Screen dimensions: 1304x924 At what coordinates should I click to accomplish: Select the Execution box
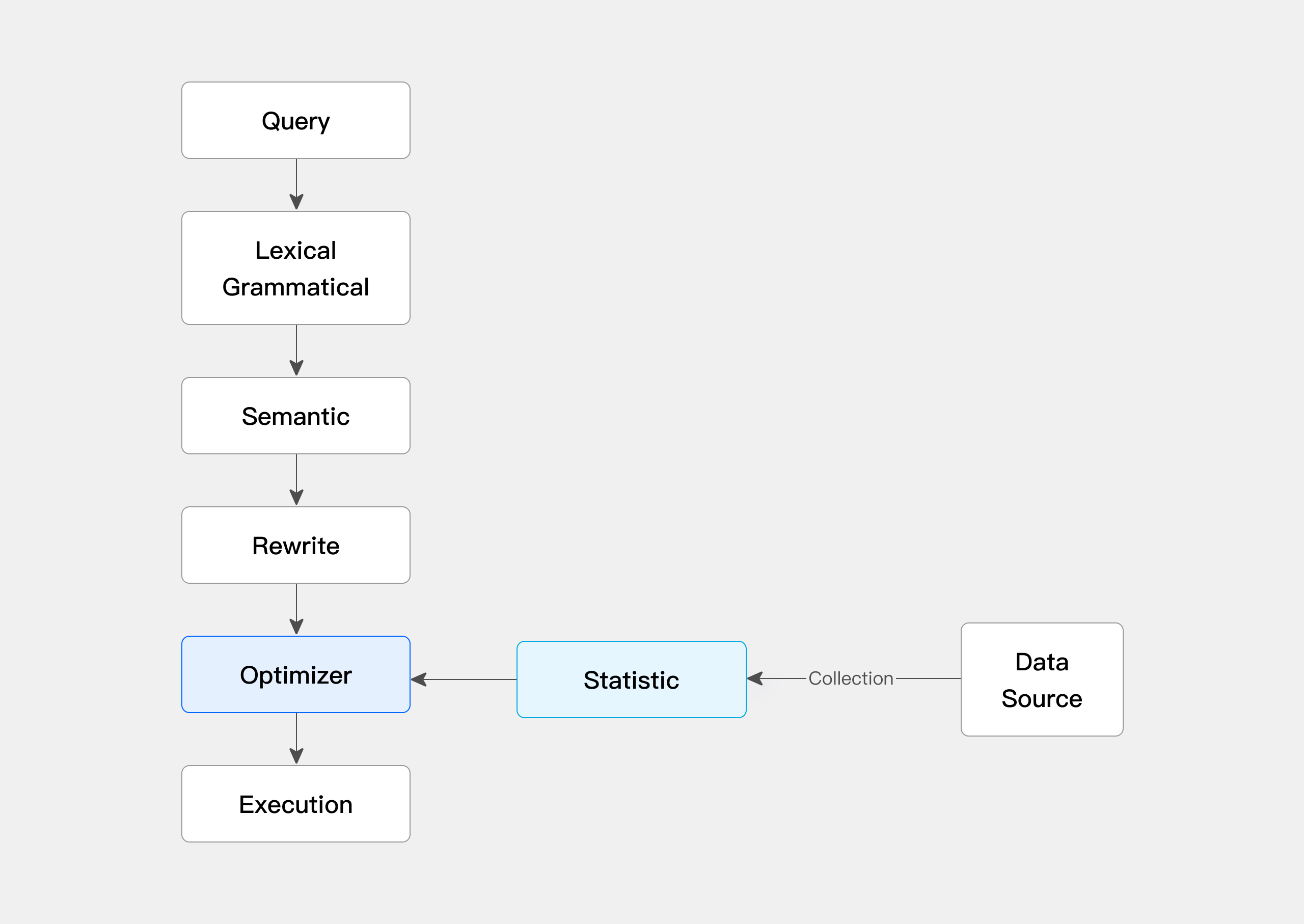pyautogui.click(x=296, y=804)
